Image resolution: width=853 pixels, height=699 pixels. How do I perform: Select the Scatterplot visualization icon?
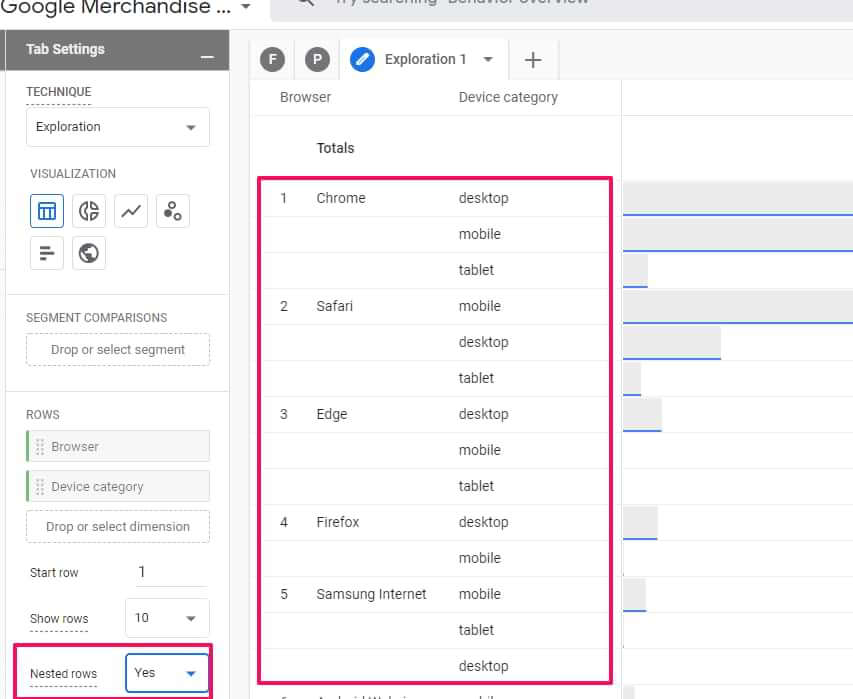click(x=173, y=211)
